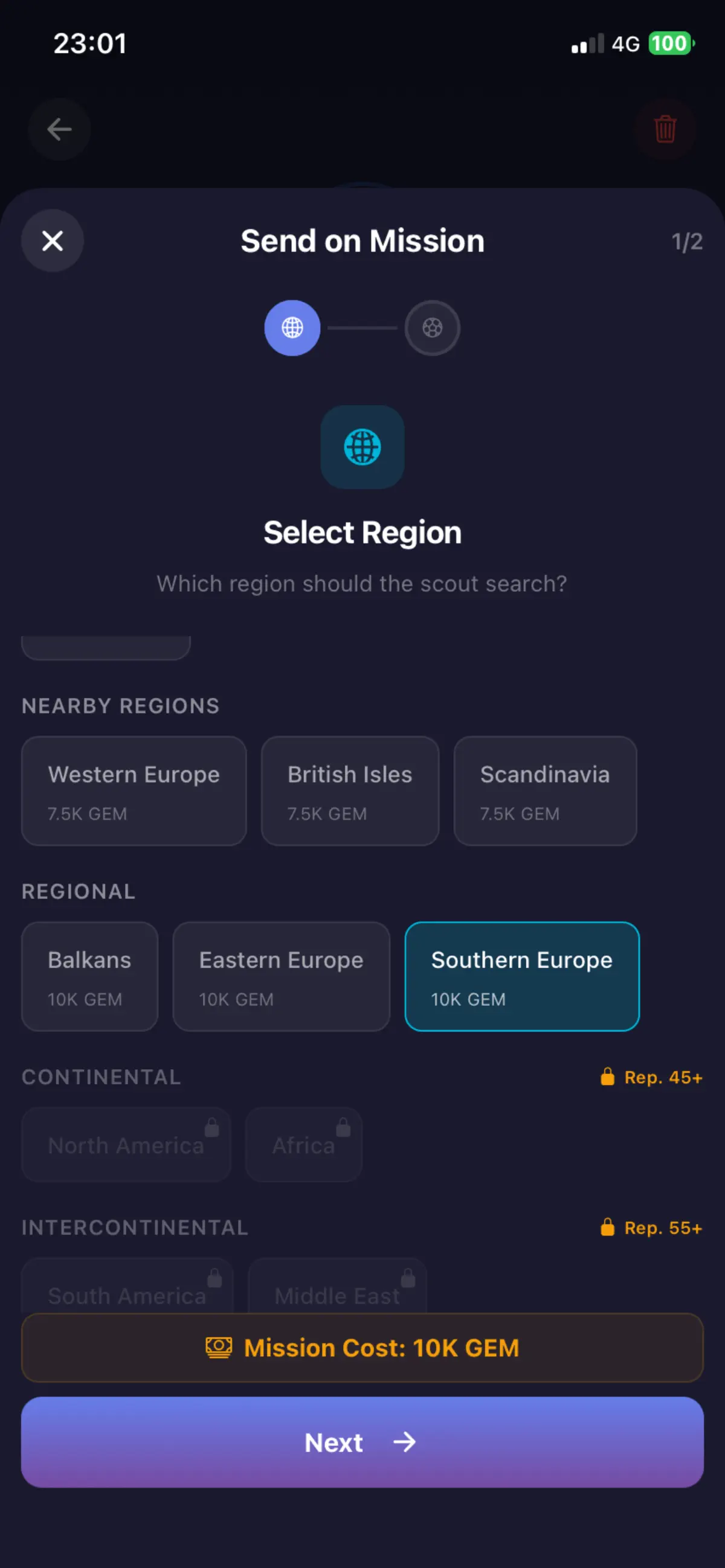
Task: Choose Western Europe region
Action: 134,791
